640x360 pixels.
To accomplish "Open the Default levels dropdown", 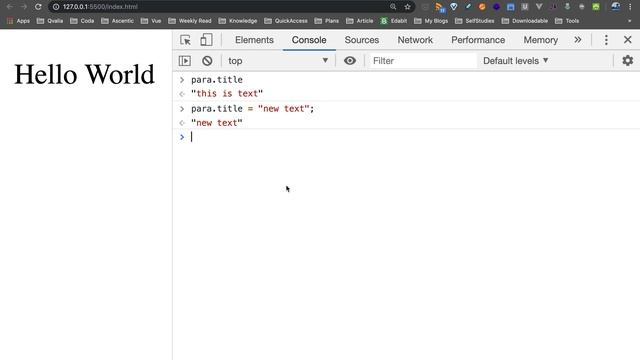I will point(516,61).
